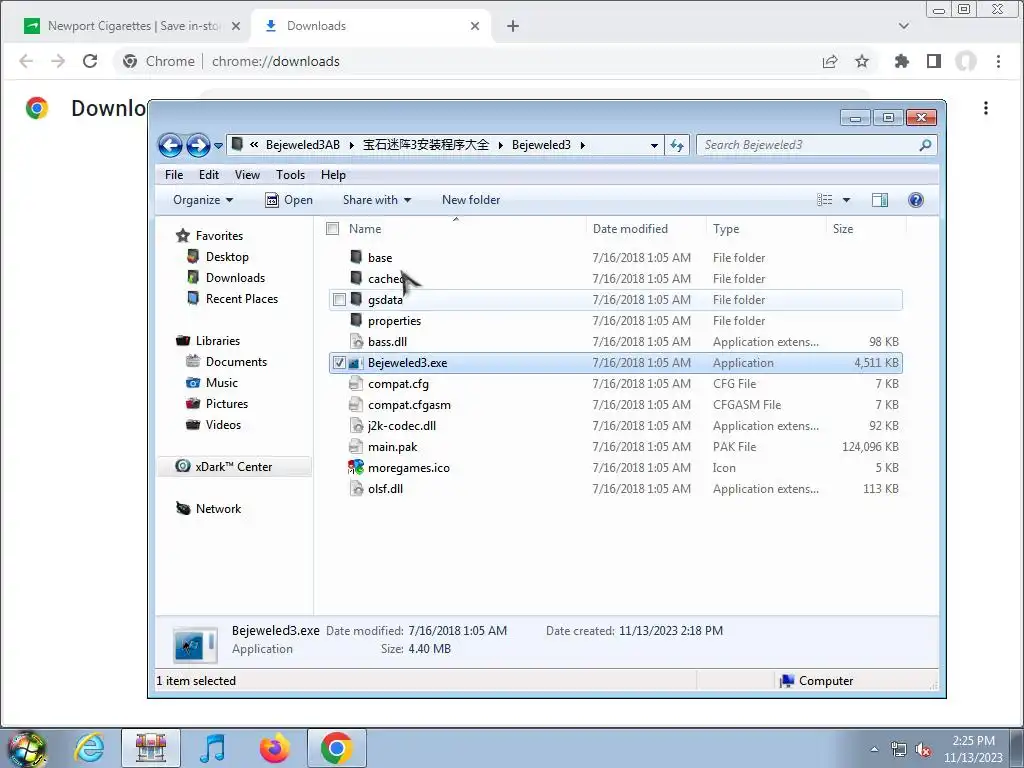
Task: Open recent locations dropdown beside Forward arrow
Action: [218, 146]
